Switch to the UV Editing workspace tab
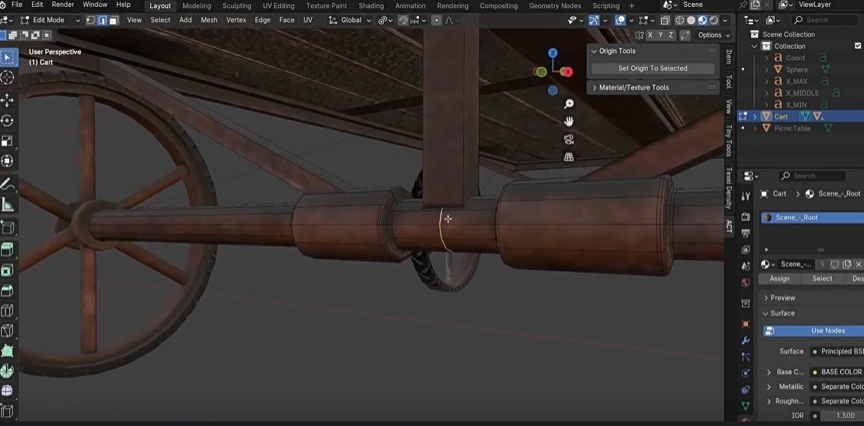 point(279,5)
